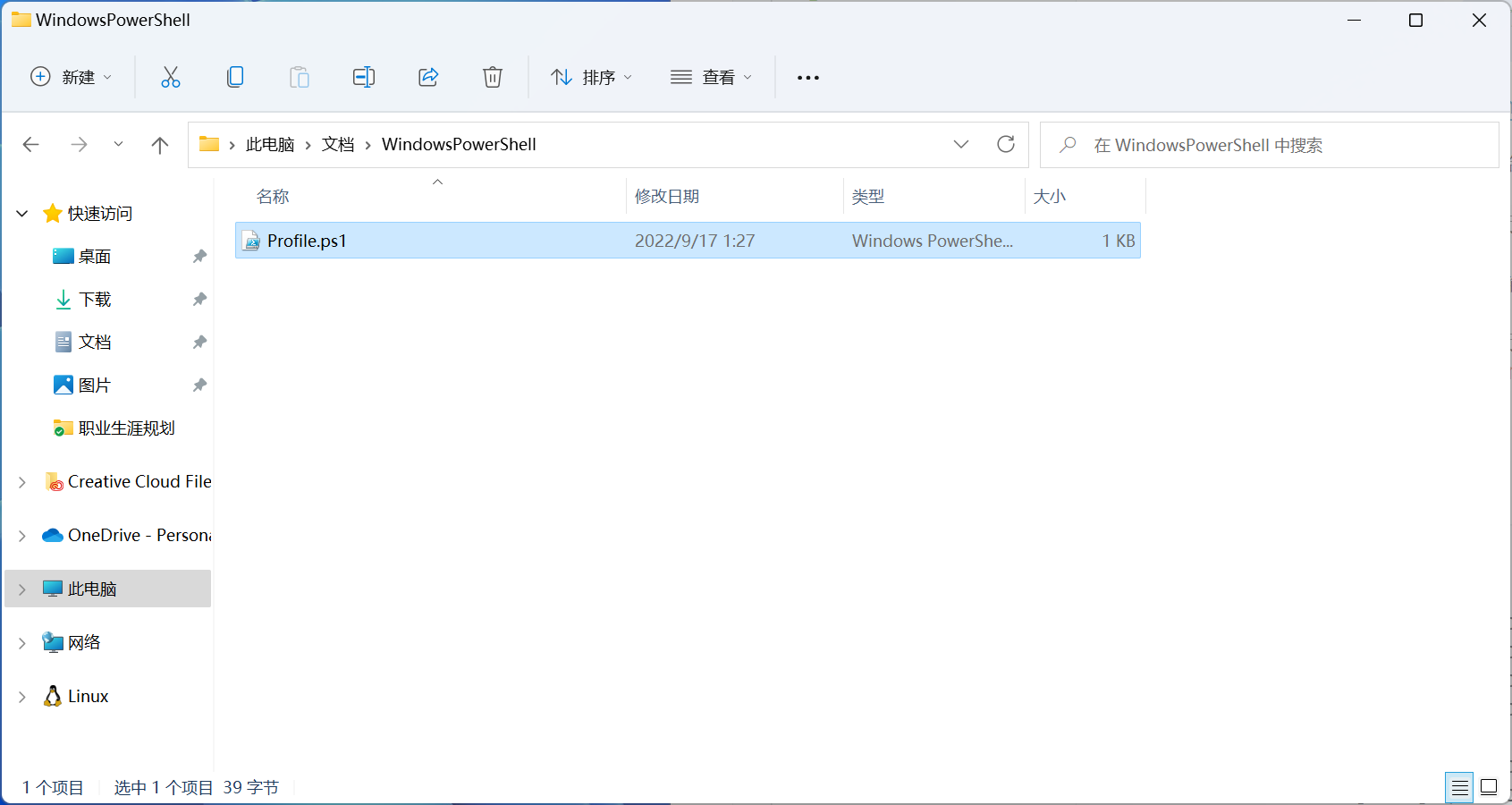Open 桌面 in quick access

coord(95,257)
